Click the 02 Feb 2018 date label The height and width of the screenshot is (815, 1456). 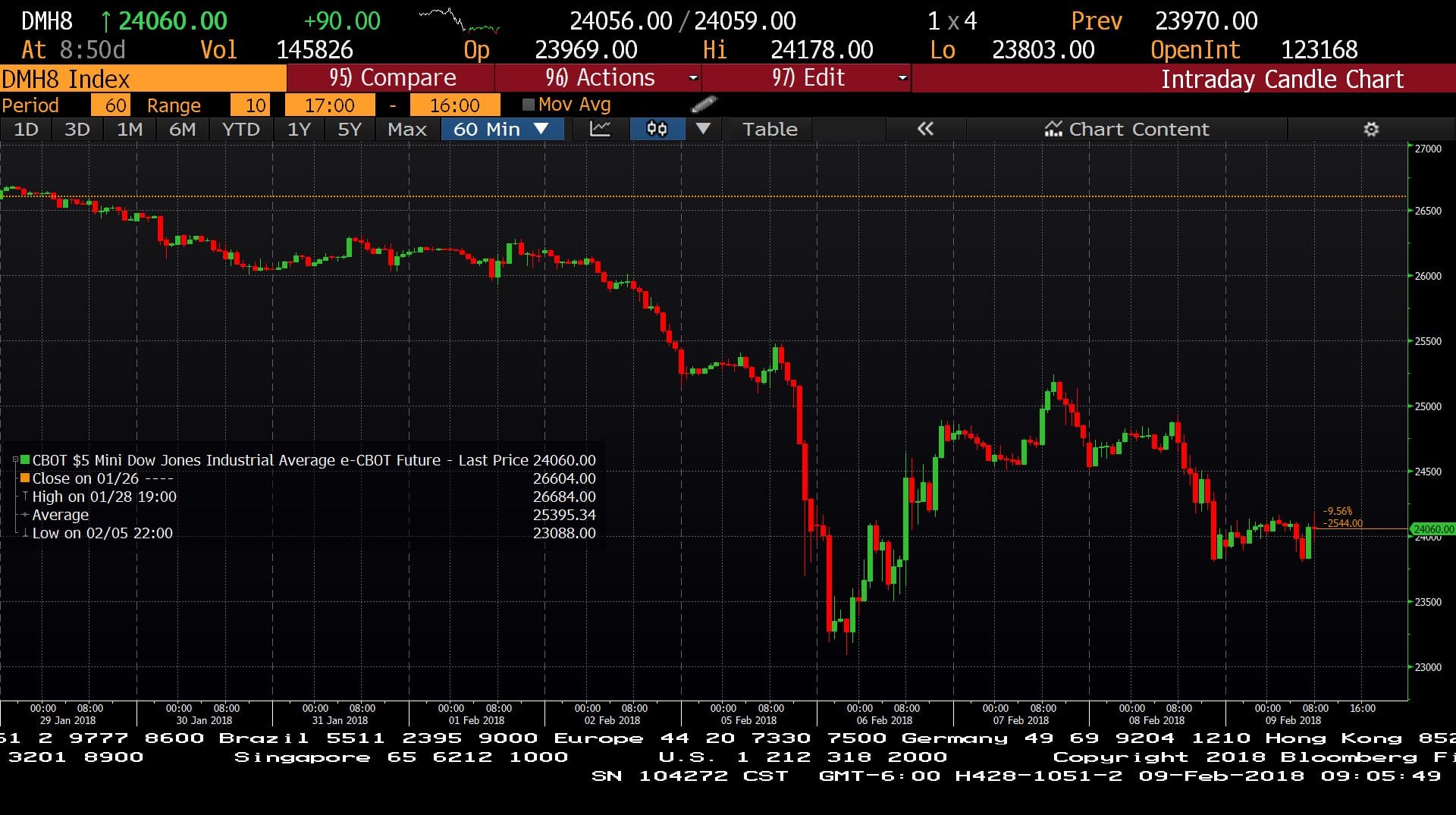coord(612,720)
